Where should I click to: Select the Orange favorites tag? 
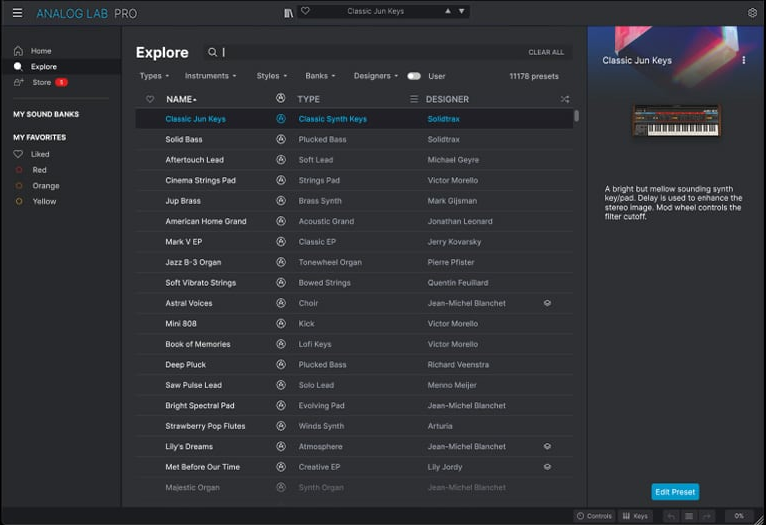(46, 186)
